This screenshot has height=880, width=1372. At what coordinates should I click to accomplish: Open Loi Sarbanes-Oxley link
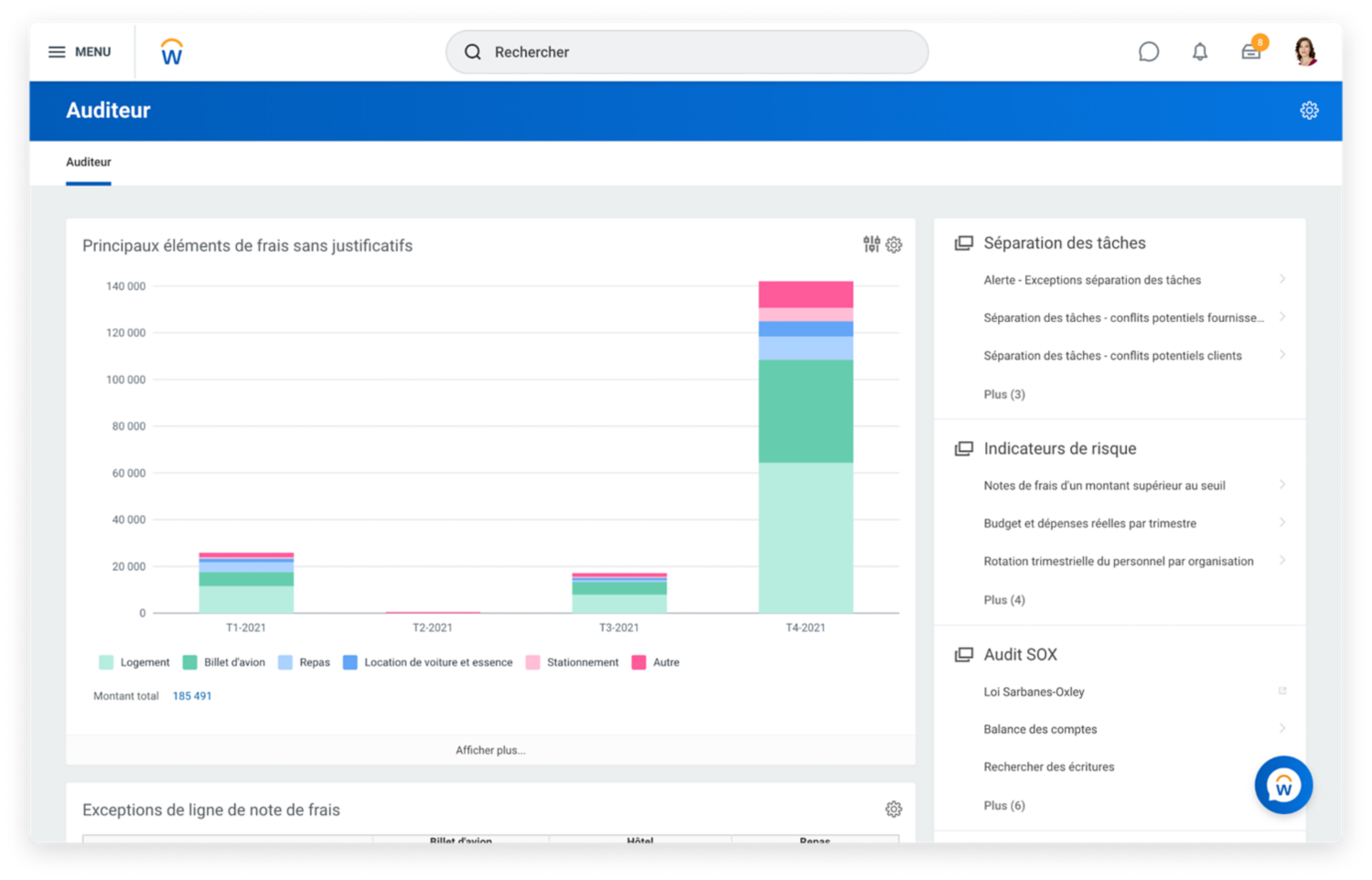point(1034,692)
